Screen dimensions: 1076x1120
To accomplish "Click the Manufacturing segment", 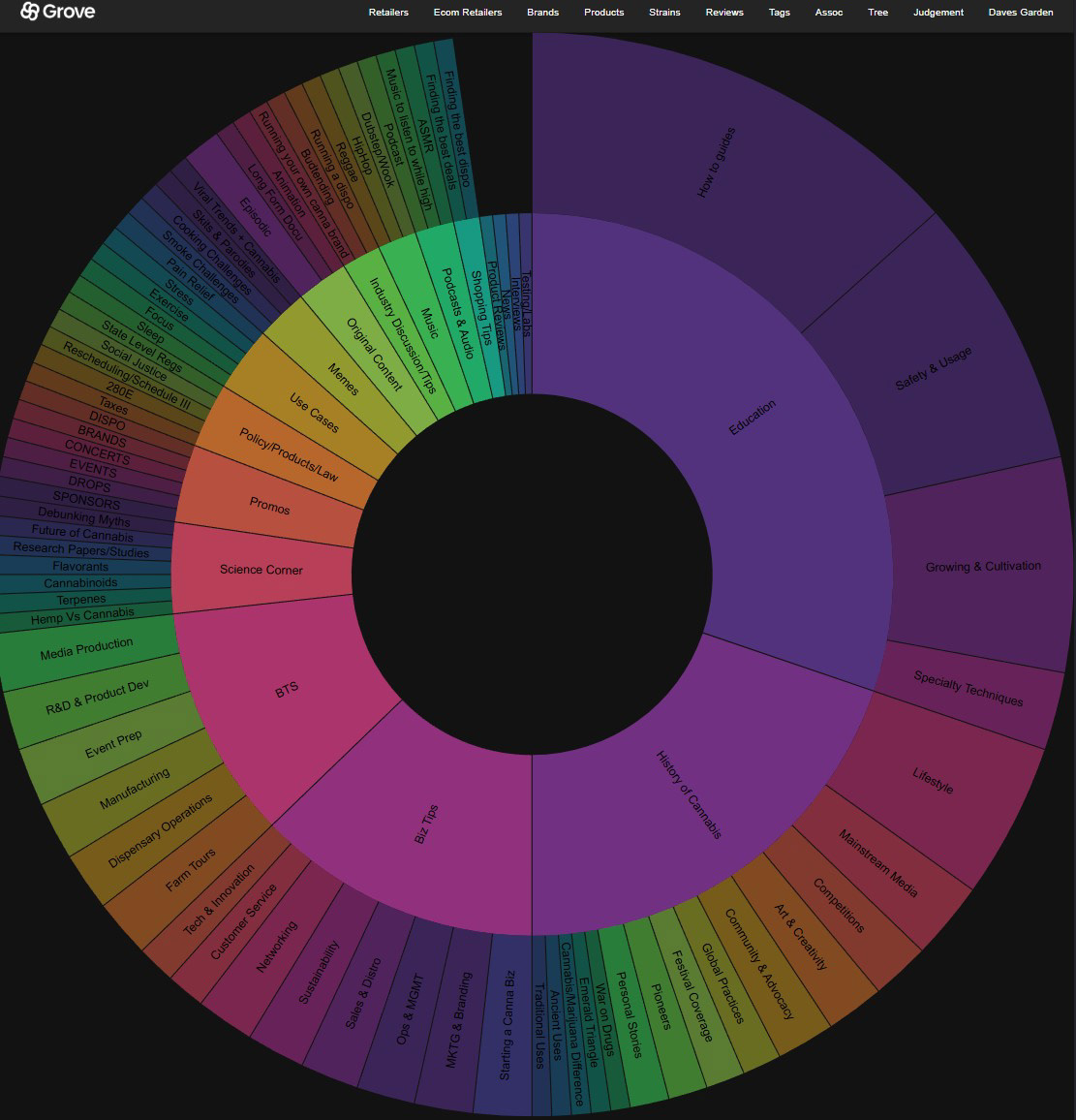I will [135, 789].
